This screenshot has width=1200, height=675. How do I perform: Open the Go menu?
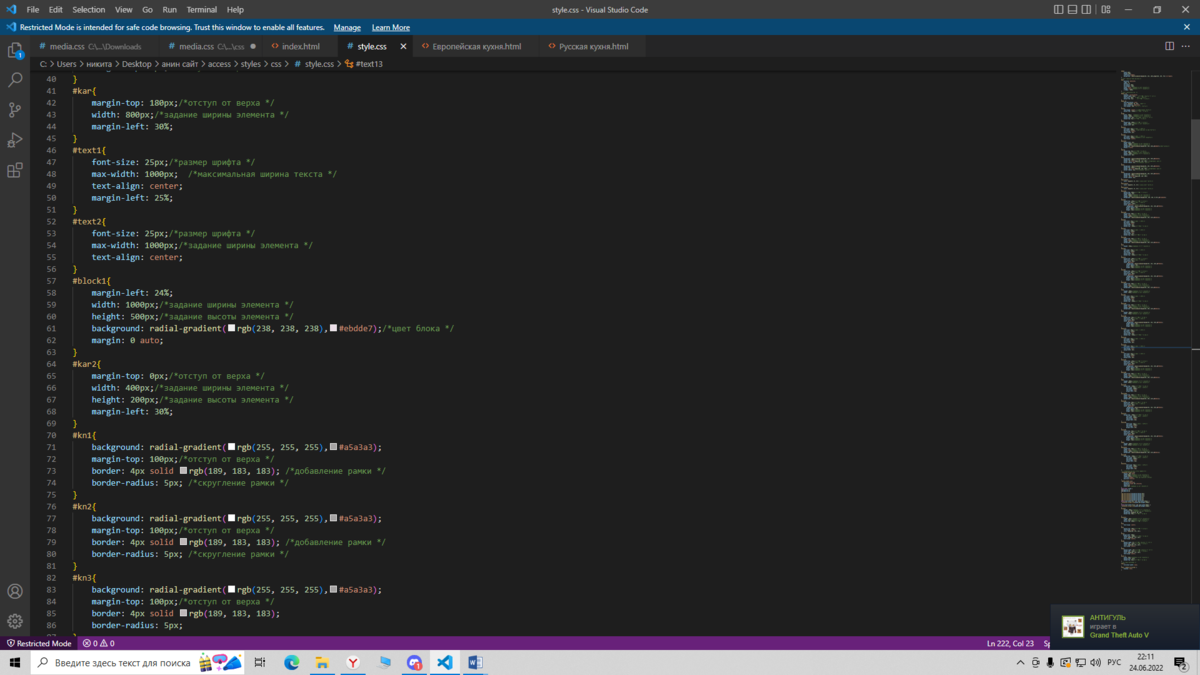click(x=147, y=10)
